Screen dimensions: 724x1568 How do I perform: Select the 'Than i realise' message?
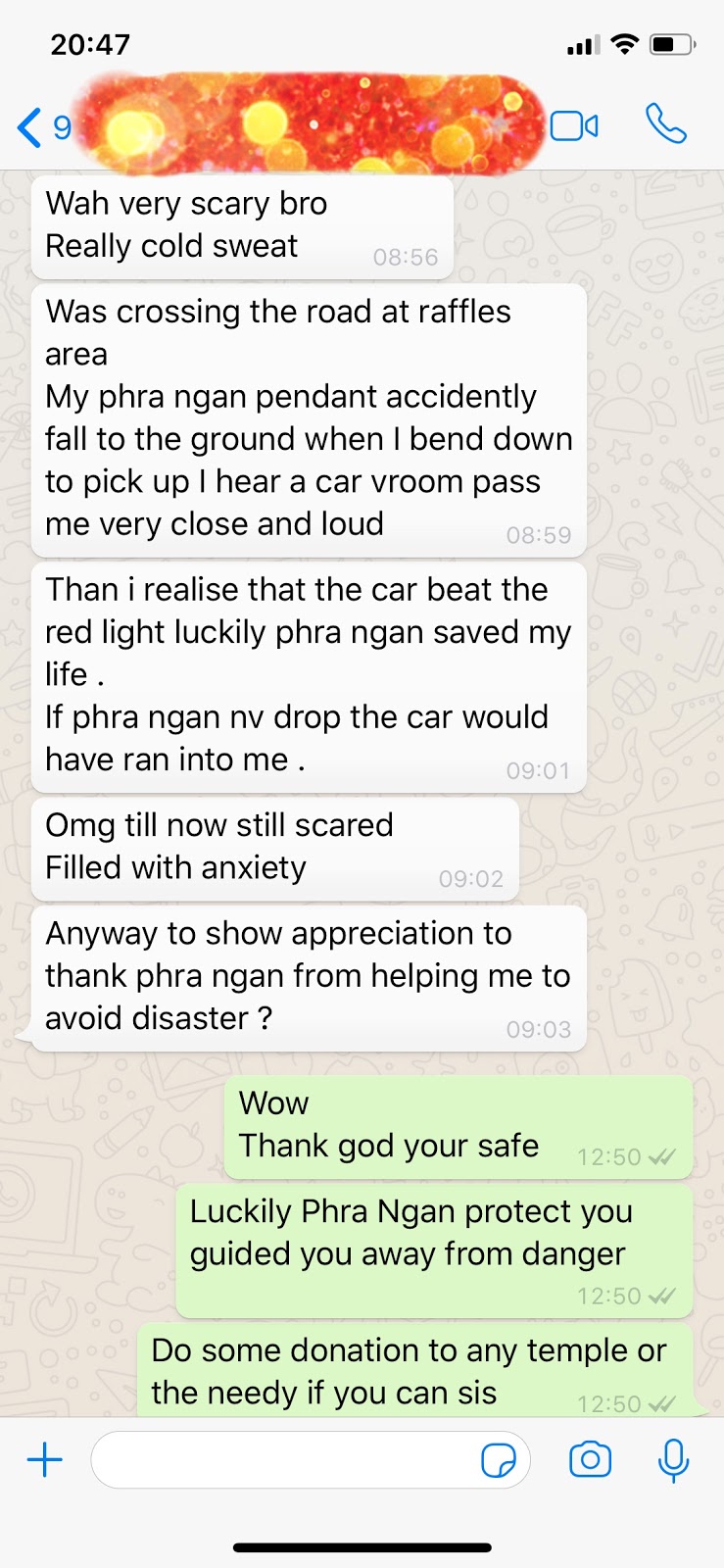pos(309,677)
